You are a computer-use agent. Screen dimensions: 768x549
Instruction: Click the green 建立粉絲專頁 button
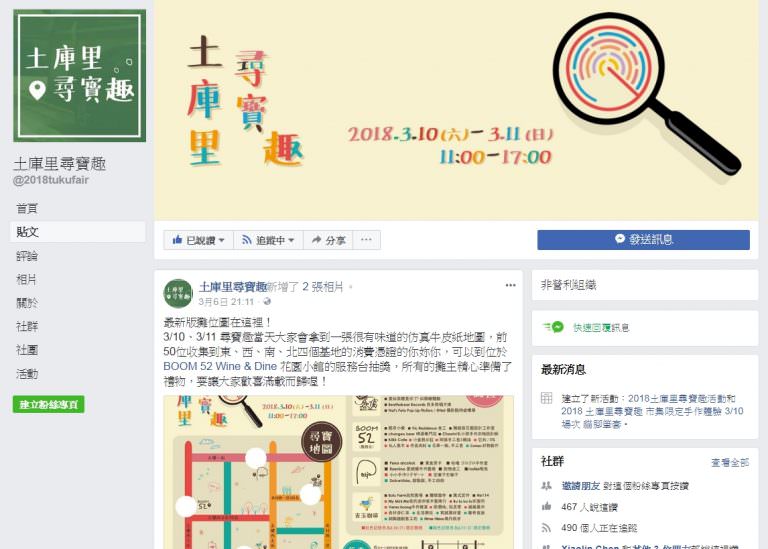[48, 405]
